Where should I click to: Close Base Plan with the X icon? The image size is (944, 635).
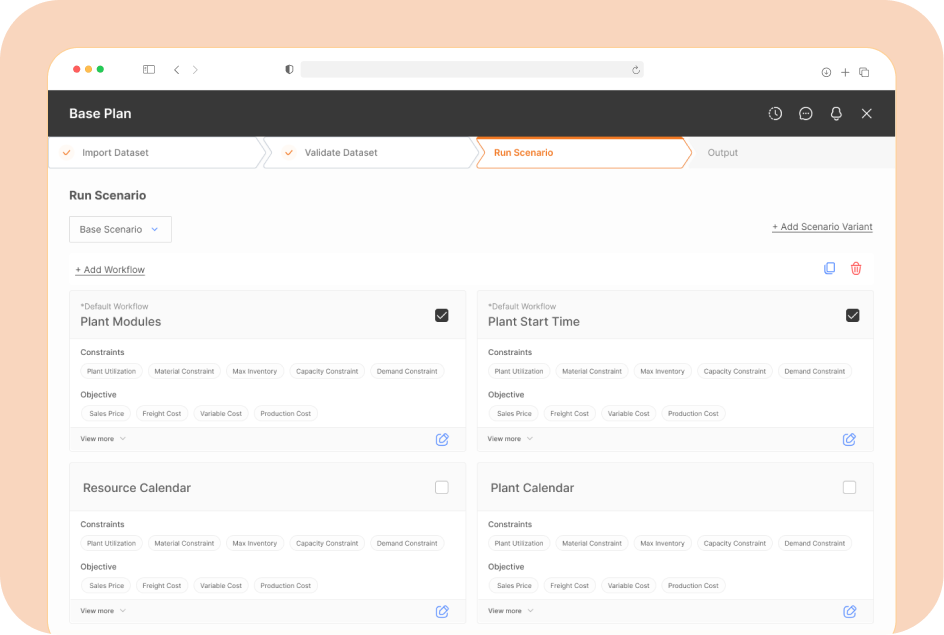(866, 113)
